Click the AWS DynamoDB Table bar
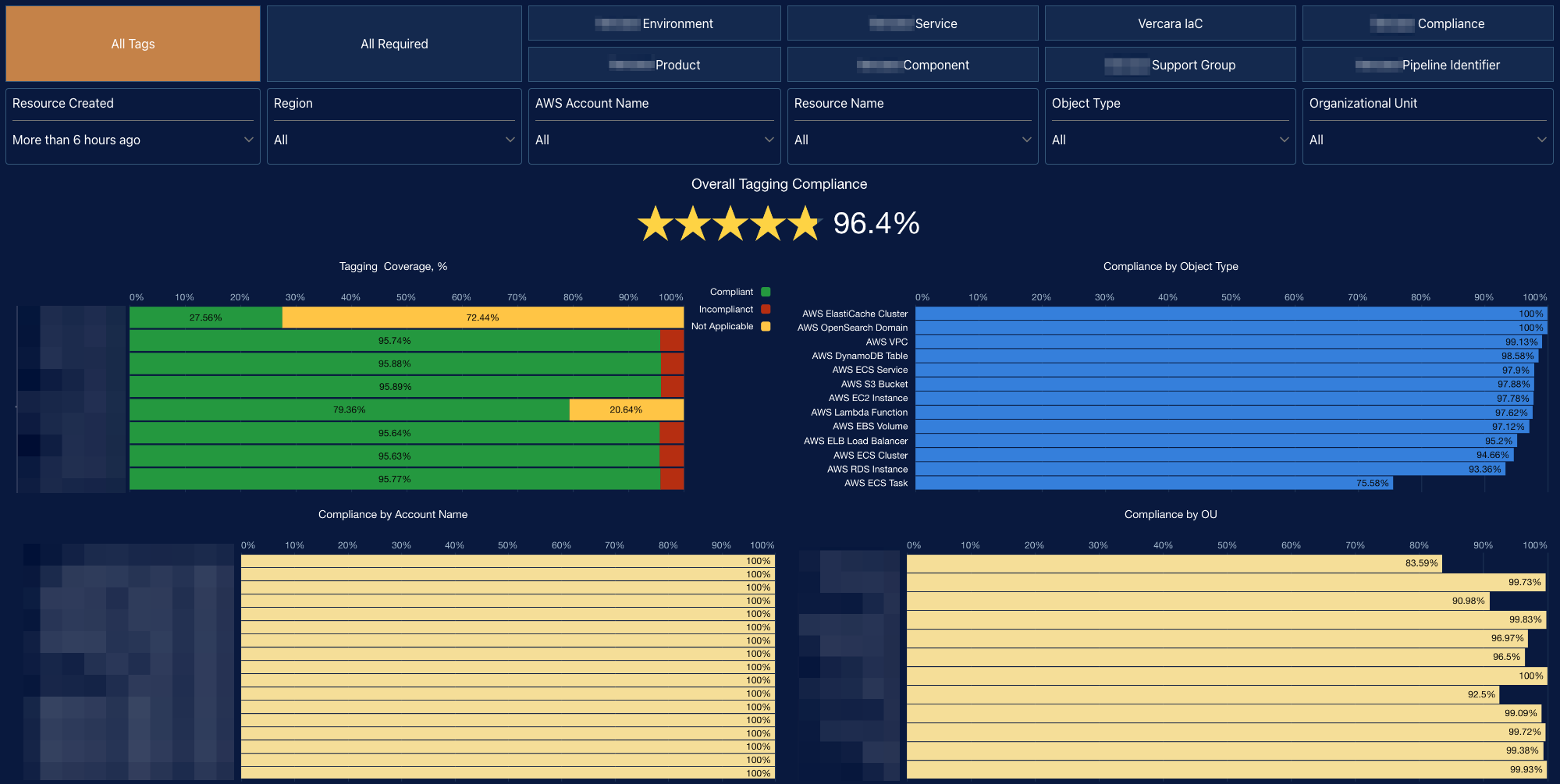This screenshot has width=1560, height=784. [x=1226, y=356]
